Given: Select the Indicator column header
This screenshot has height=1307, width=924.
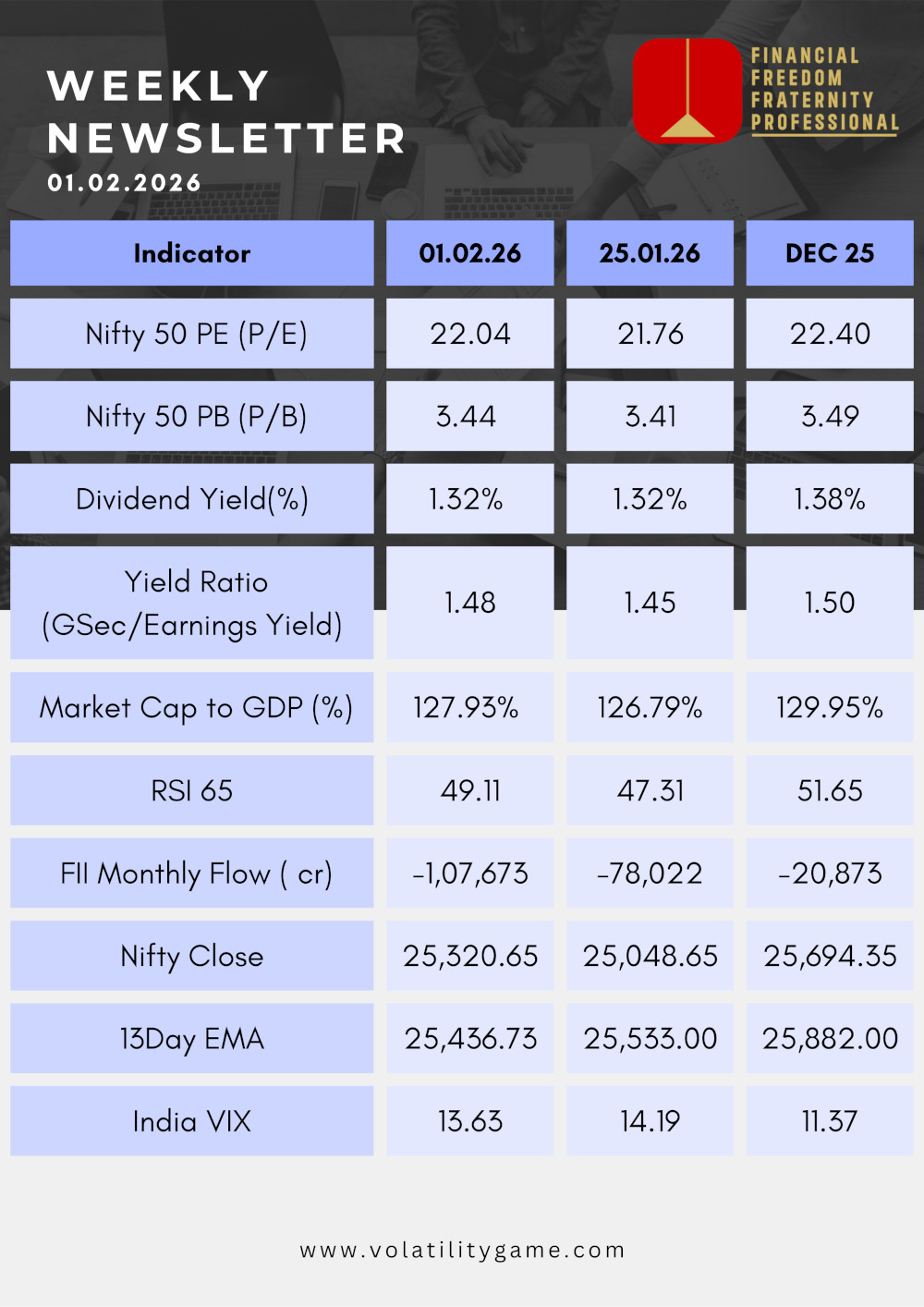Looking at the screenshot, I should (192, 253).
